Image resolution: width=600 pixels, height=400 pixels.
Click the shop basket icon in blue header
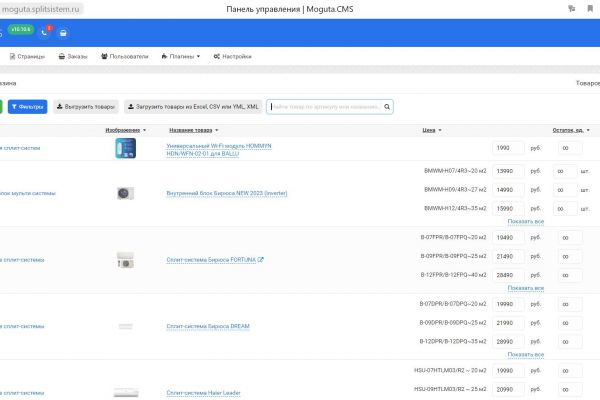63,33
